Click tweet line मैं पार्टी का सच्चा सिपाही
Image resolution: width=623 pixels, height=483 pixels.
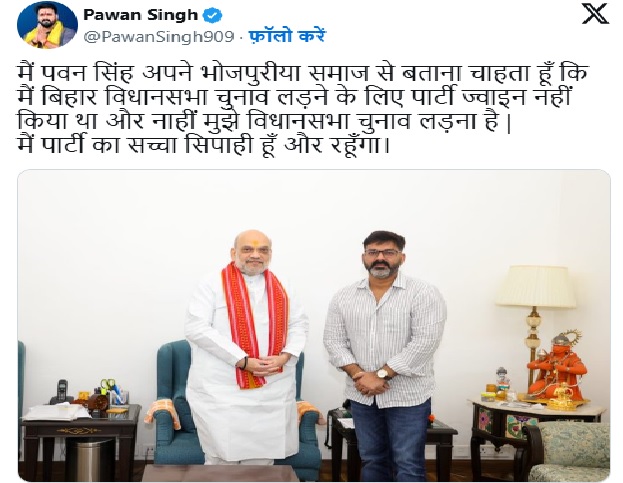(203, 144)
